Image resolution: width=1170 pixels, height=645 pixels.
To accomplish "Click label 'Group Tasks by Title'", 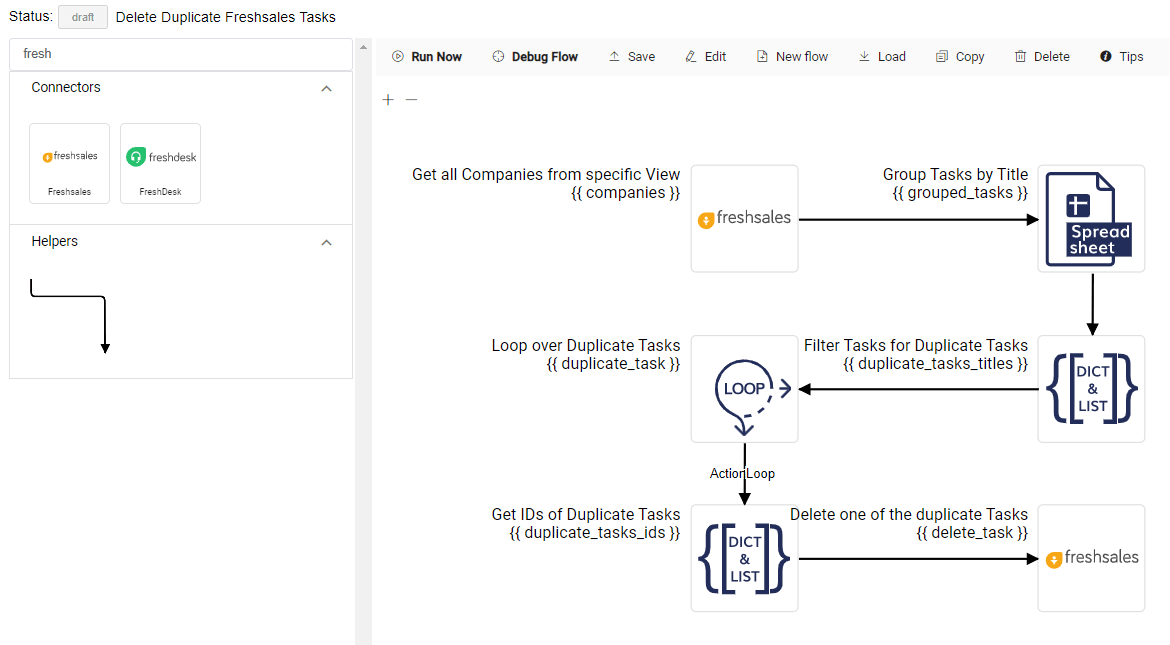I will pos(955,175).
